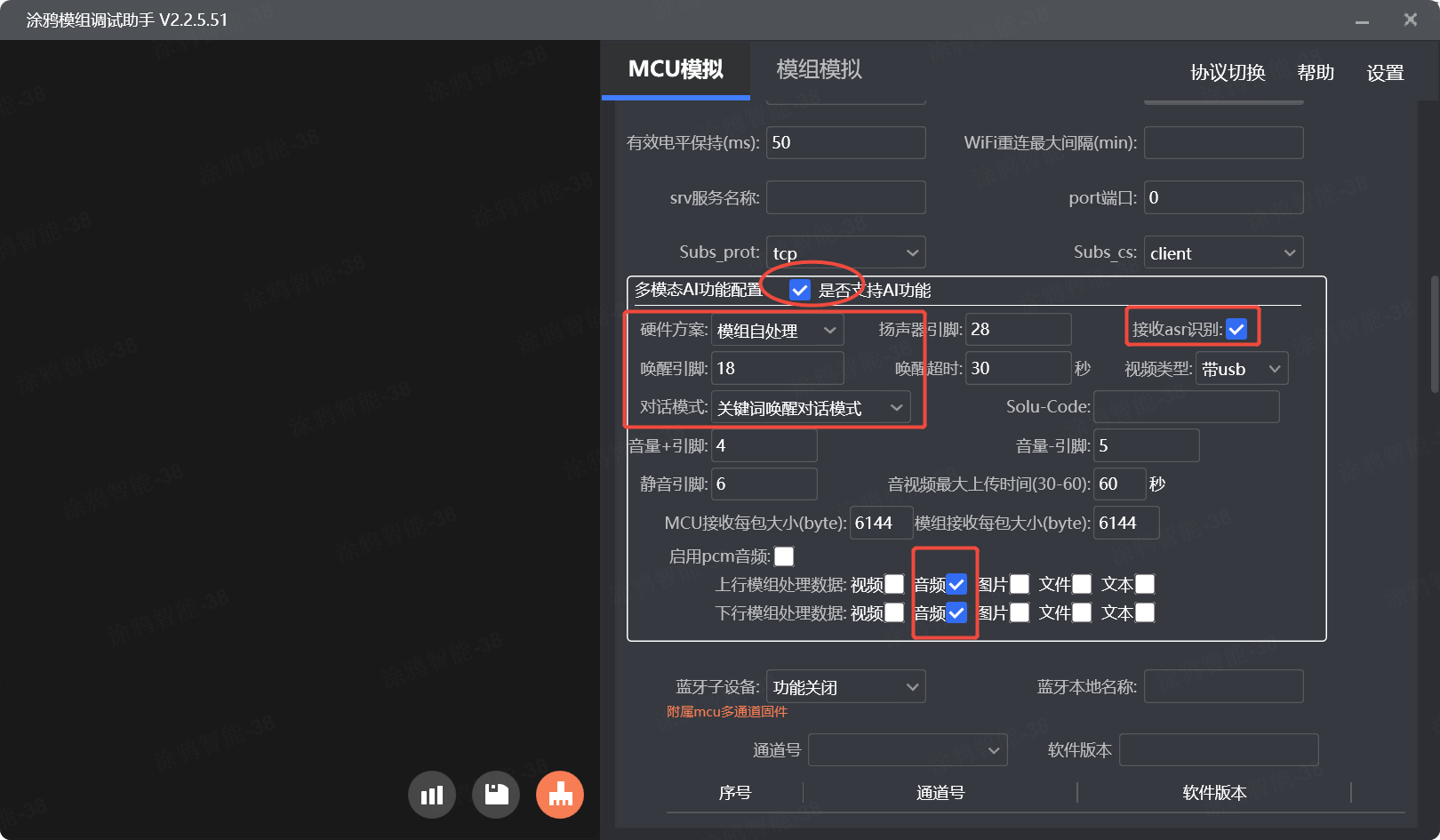Open the 协议切换 protocol switch option
The height and width of the screenshot is (840, 1440).
1226,73
